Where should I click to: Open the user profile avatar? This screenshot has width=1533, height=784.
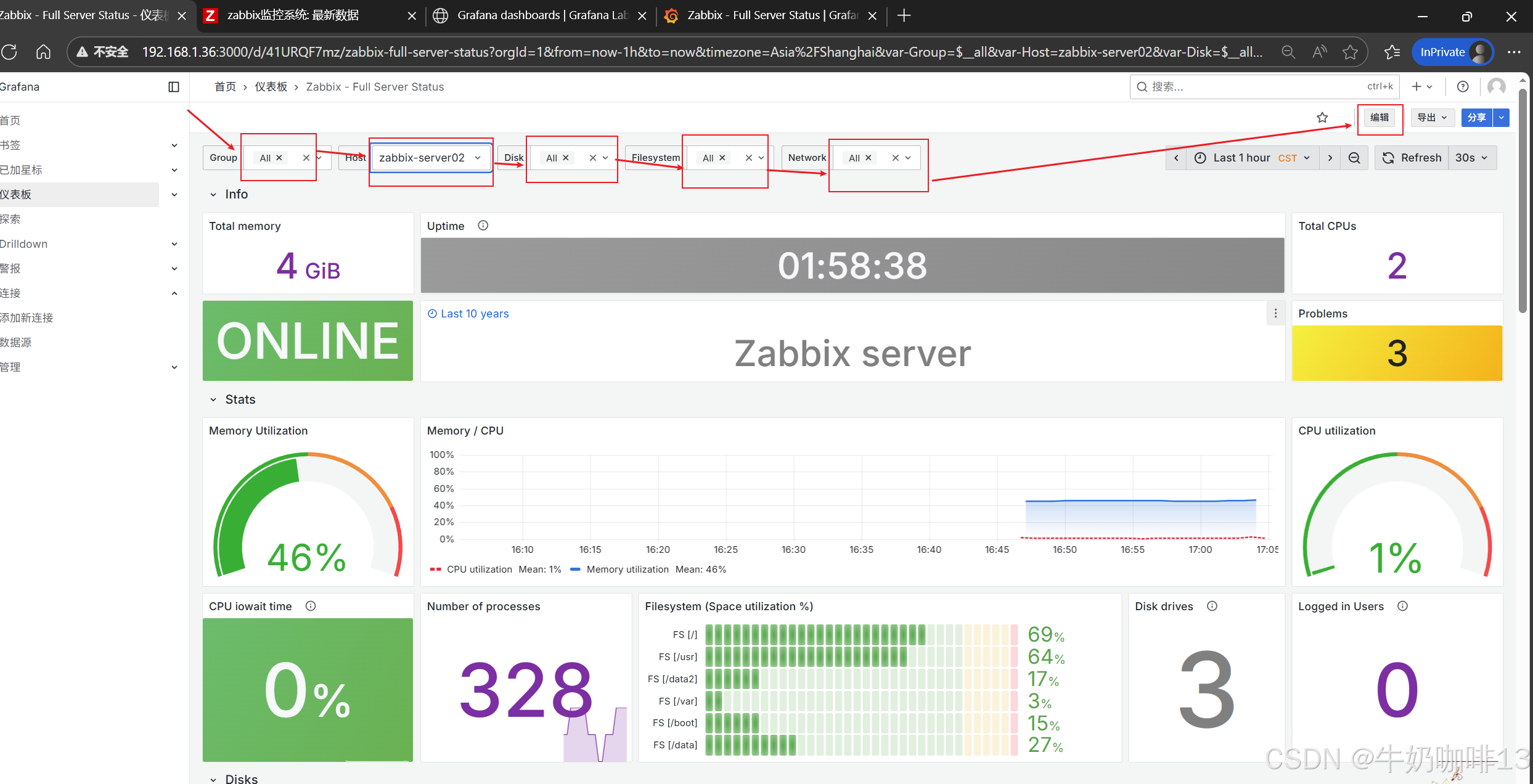pos(1497,87)
